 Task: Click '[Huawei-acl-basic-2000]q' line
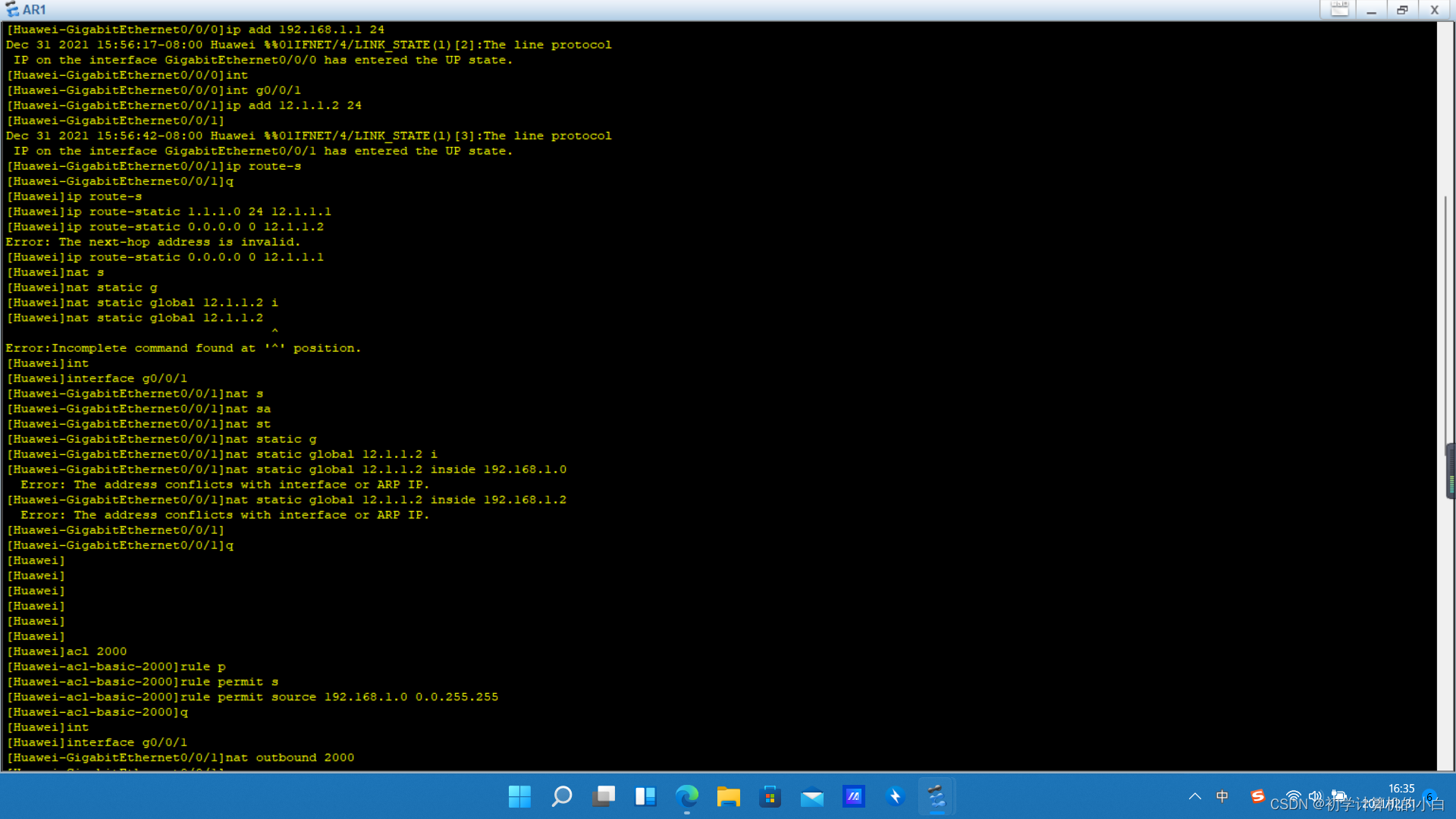point(97,712)
